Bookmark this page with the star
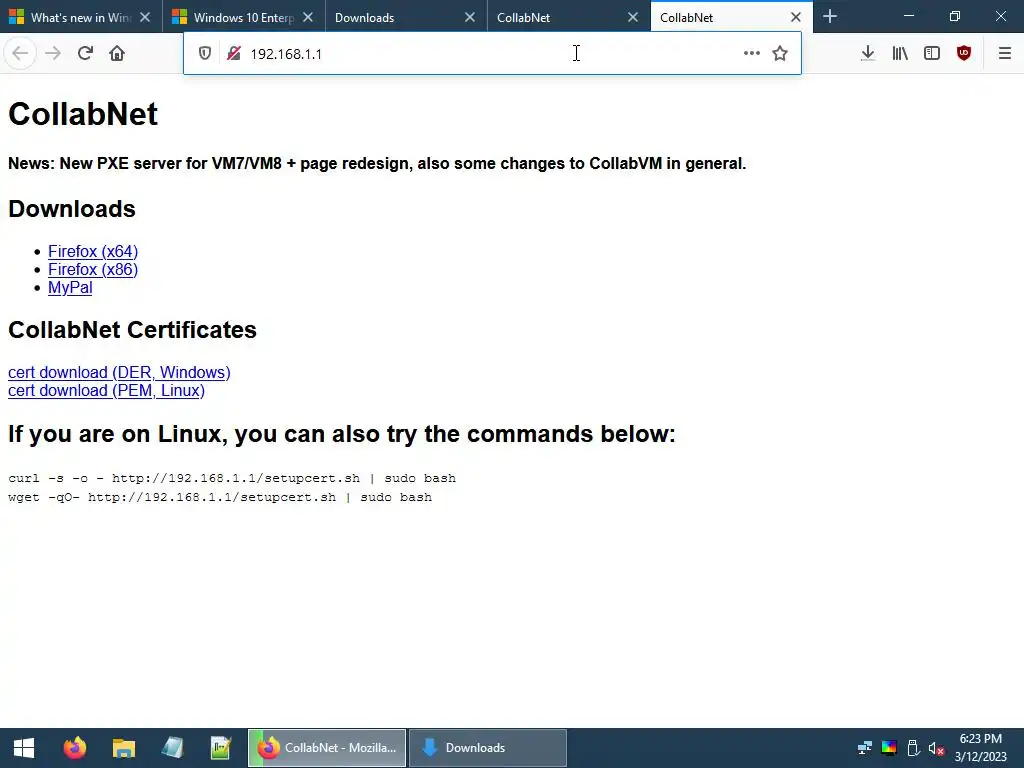This screenshot has height=768, width=1024. pyautogui.click(x=780, y=54)
